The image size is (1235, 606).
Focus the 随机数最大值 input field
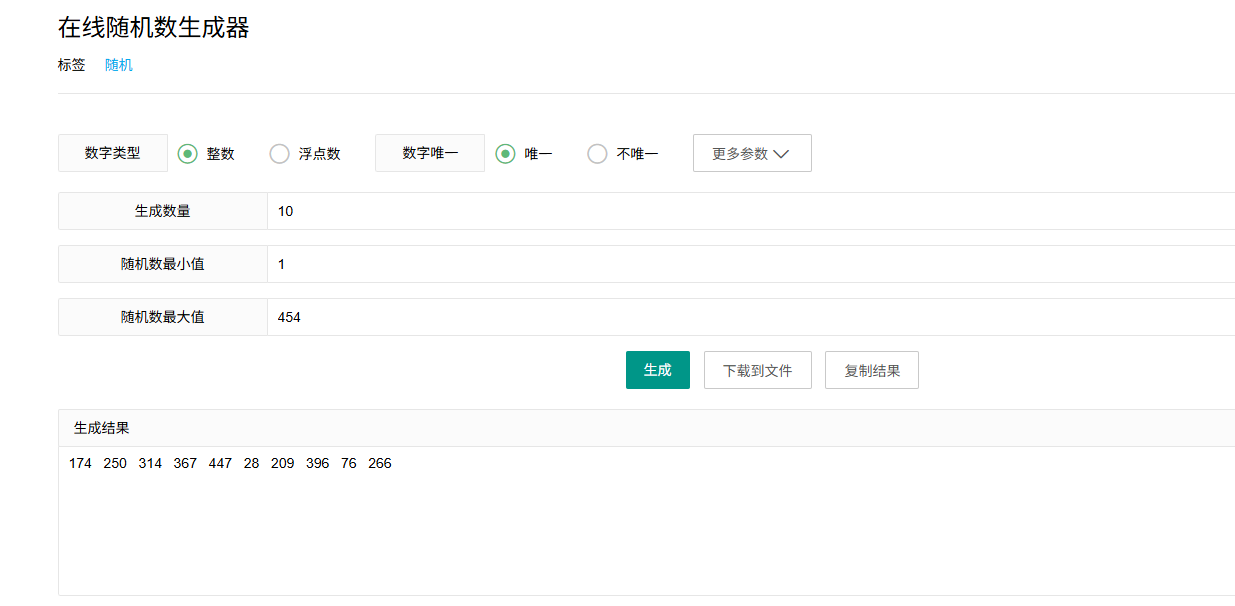[751, 317]
